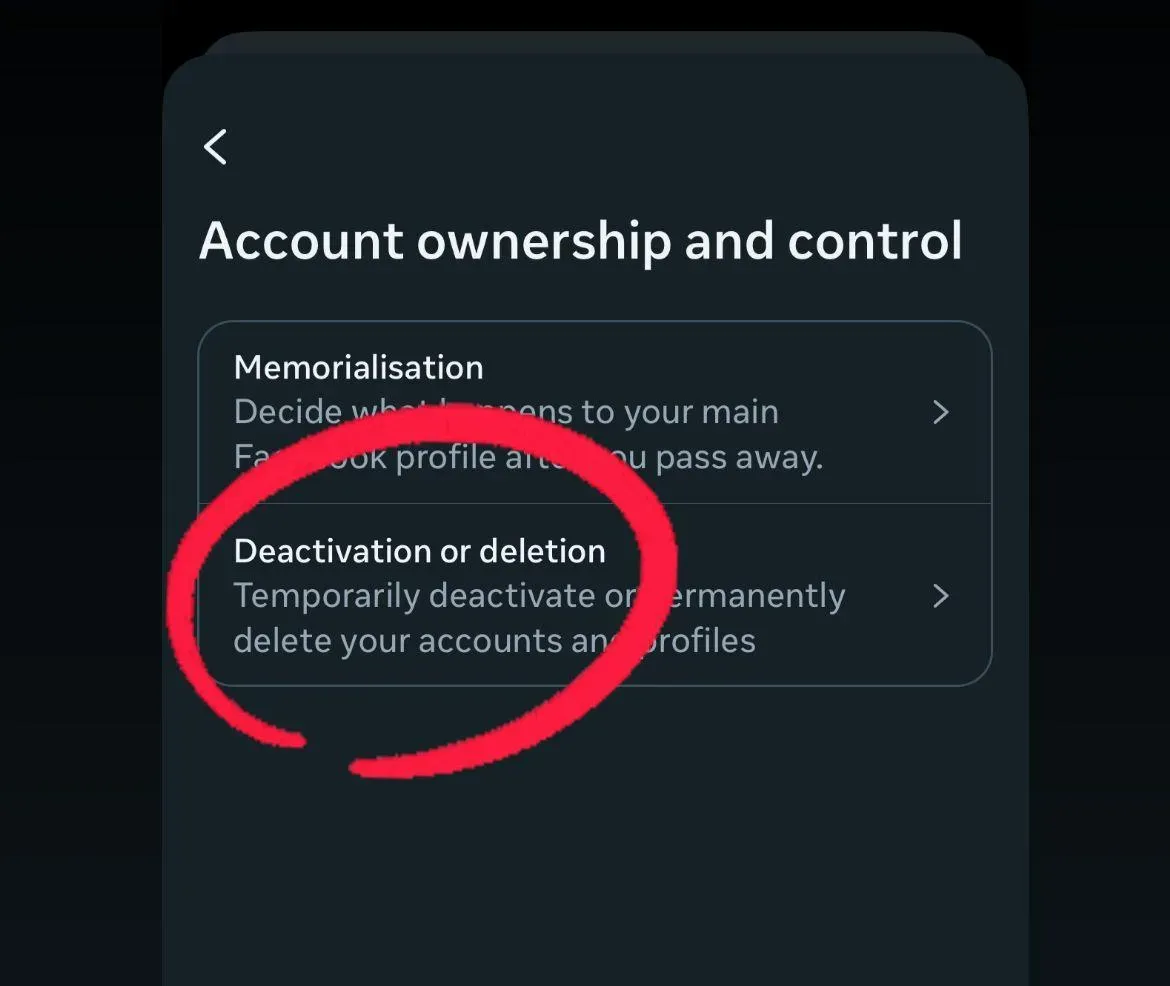Click "delete your accounts and profiles" text
Screen dimensions: 1170x986
494,640
